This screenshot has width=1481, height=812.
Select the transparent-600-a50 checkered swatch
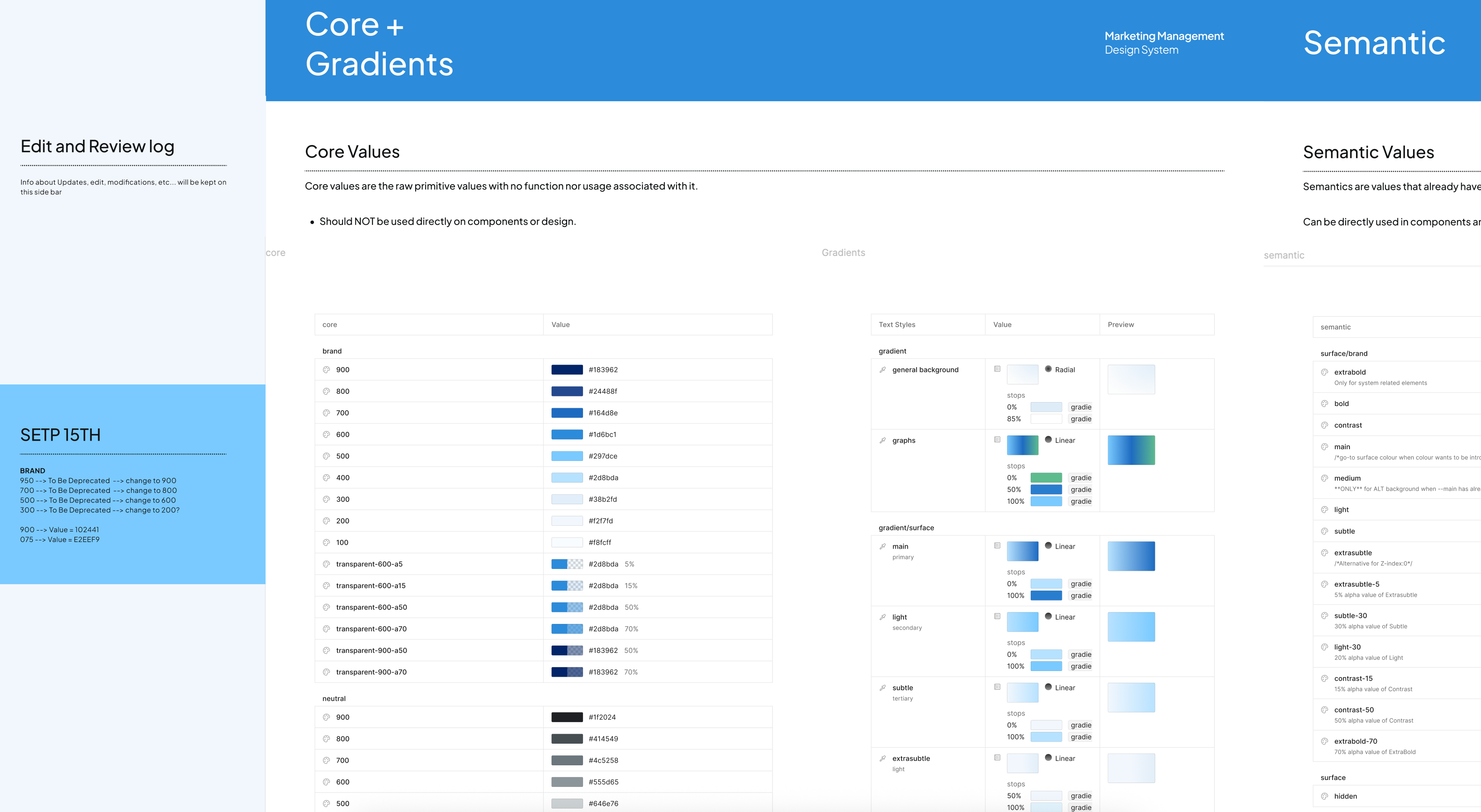567,607
